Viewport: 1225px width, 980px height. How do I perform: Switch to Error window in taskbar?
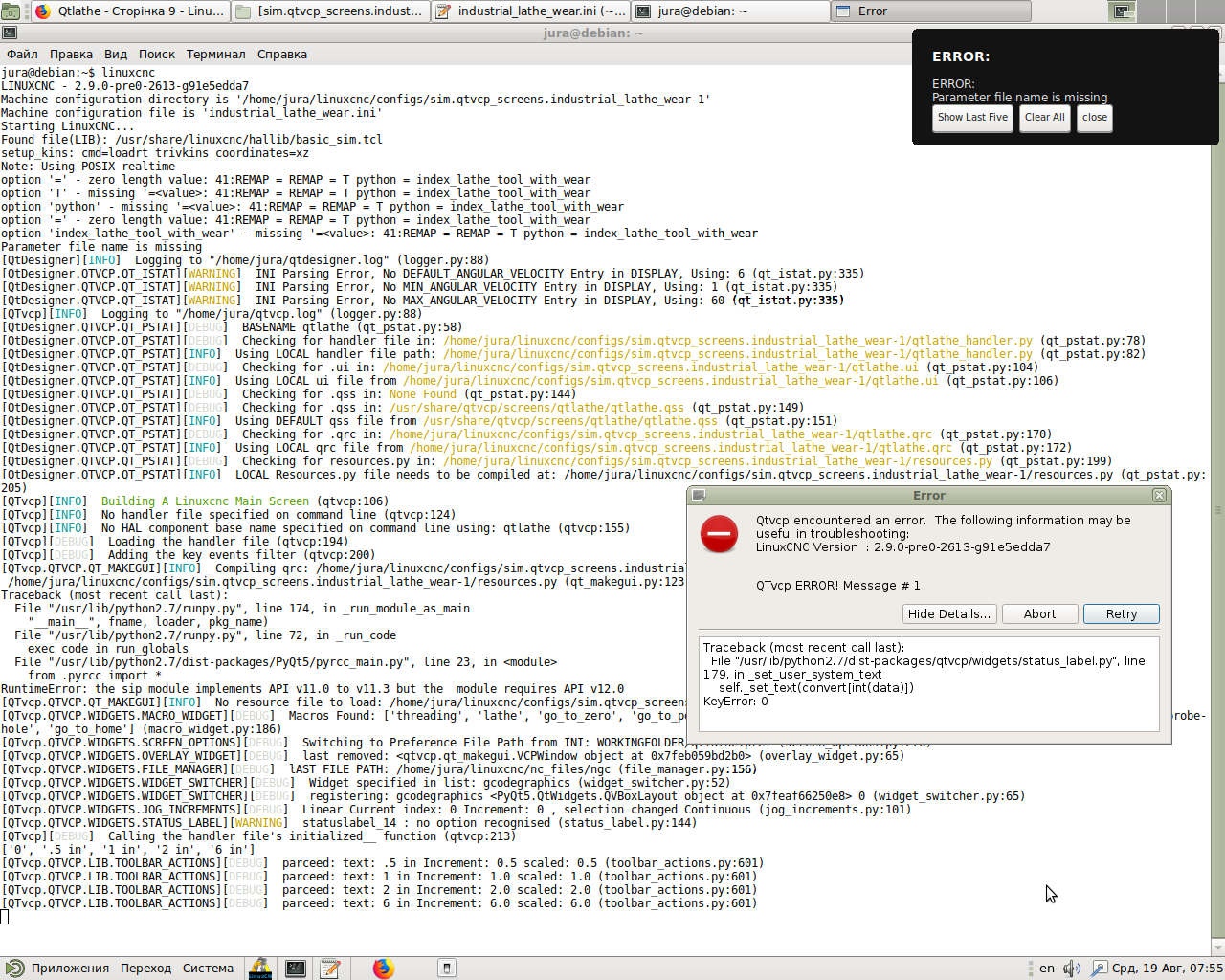[x=931, y=11]
